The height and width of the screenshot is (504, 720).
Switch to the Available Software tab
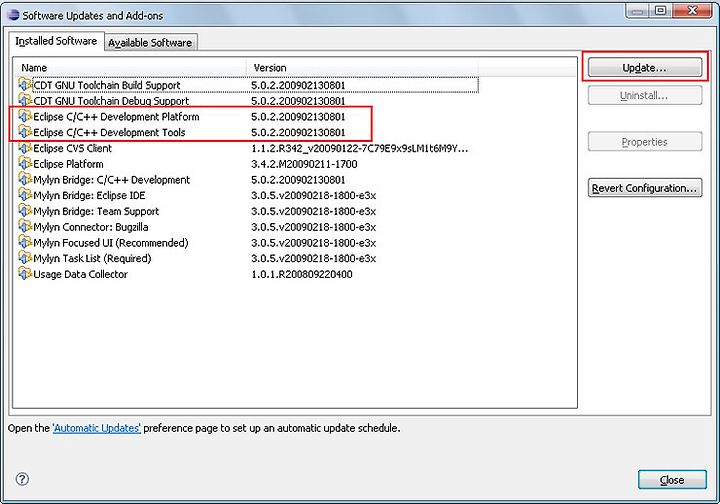pos(150,42)
